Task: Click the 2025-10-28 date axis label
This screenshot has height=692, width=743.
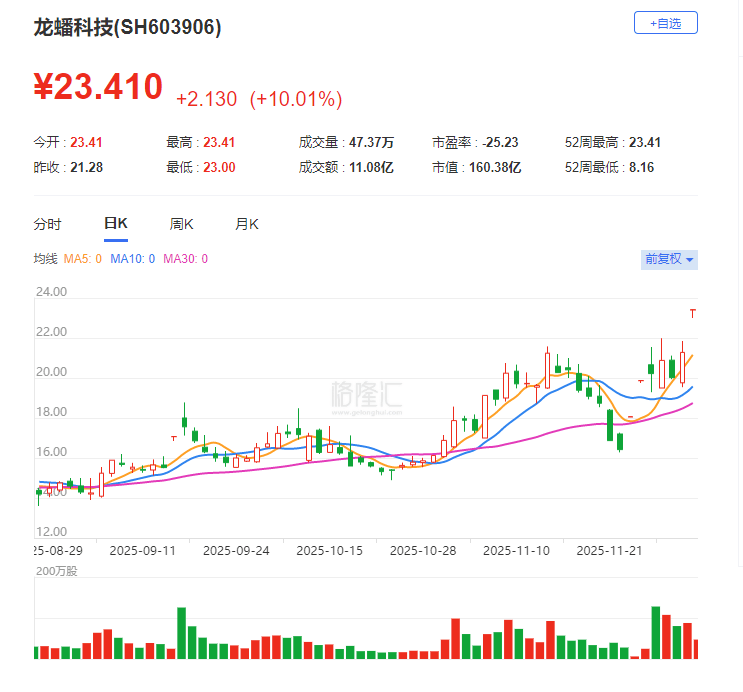Action: [x=423, y=551]
